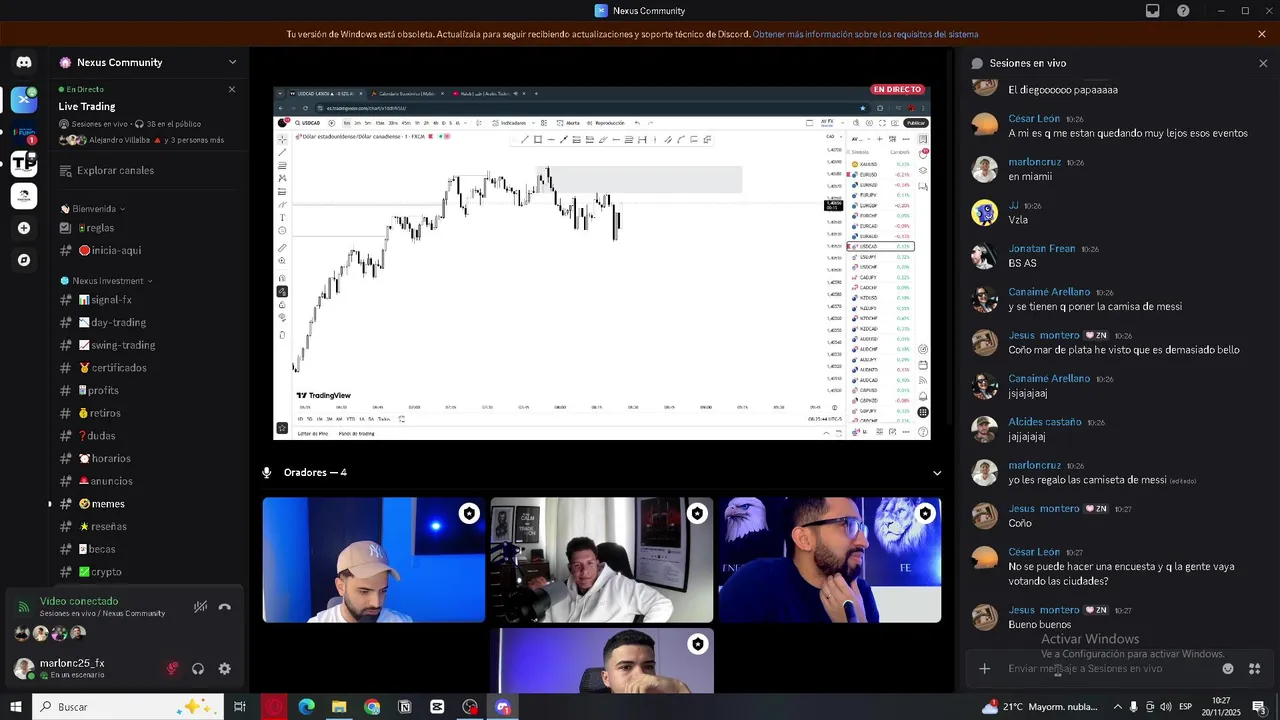
Task: Open the inicia-aqui channel
Action: click(150, 250)
